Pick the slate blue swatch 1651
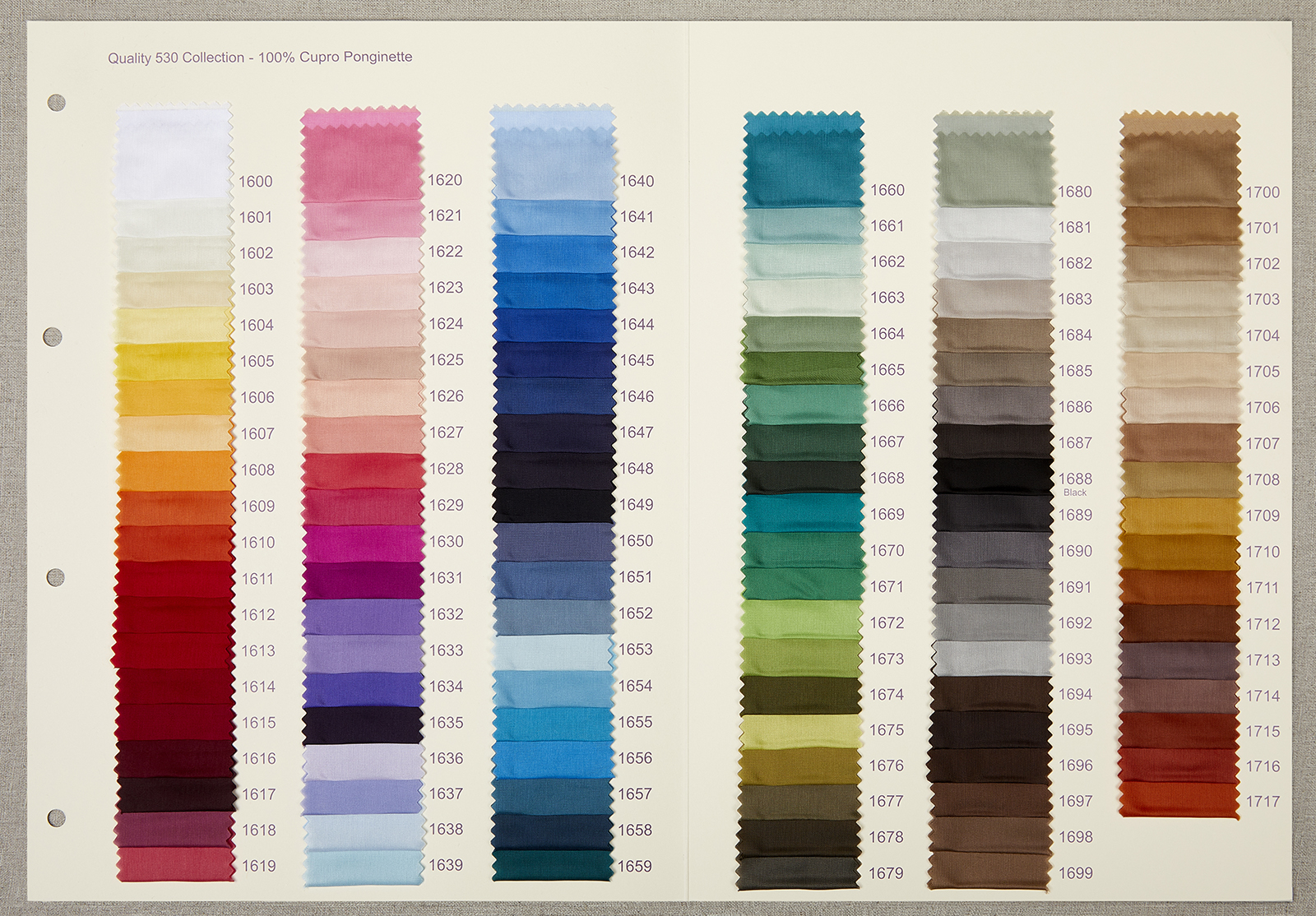This screenshot has height=916, width=1316. (554, 580)
